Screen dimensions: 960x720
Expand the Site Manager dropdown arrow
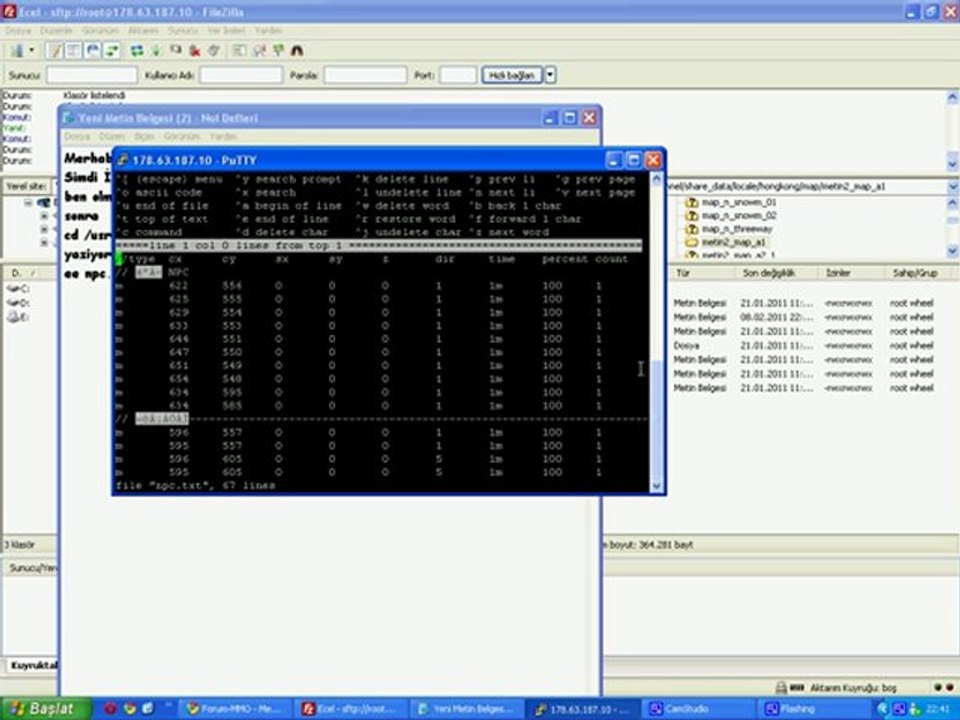click(31, 51)
